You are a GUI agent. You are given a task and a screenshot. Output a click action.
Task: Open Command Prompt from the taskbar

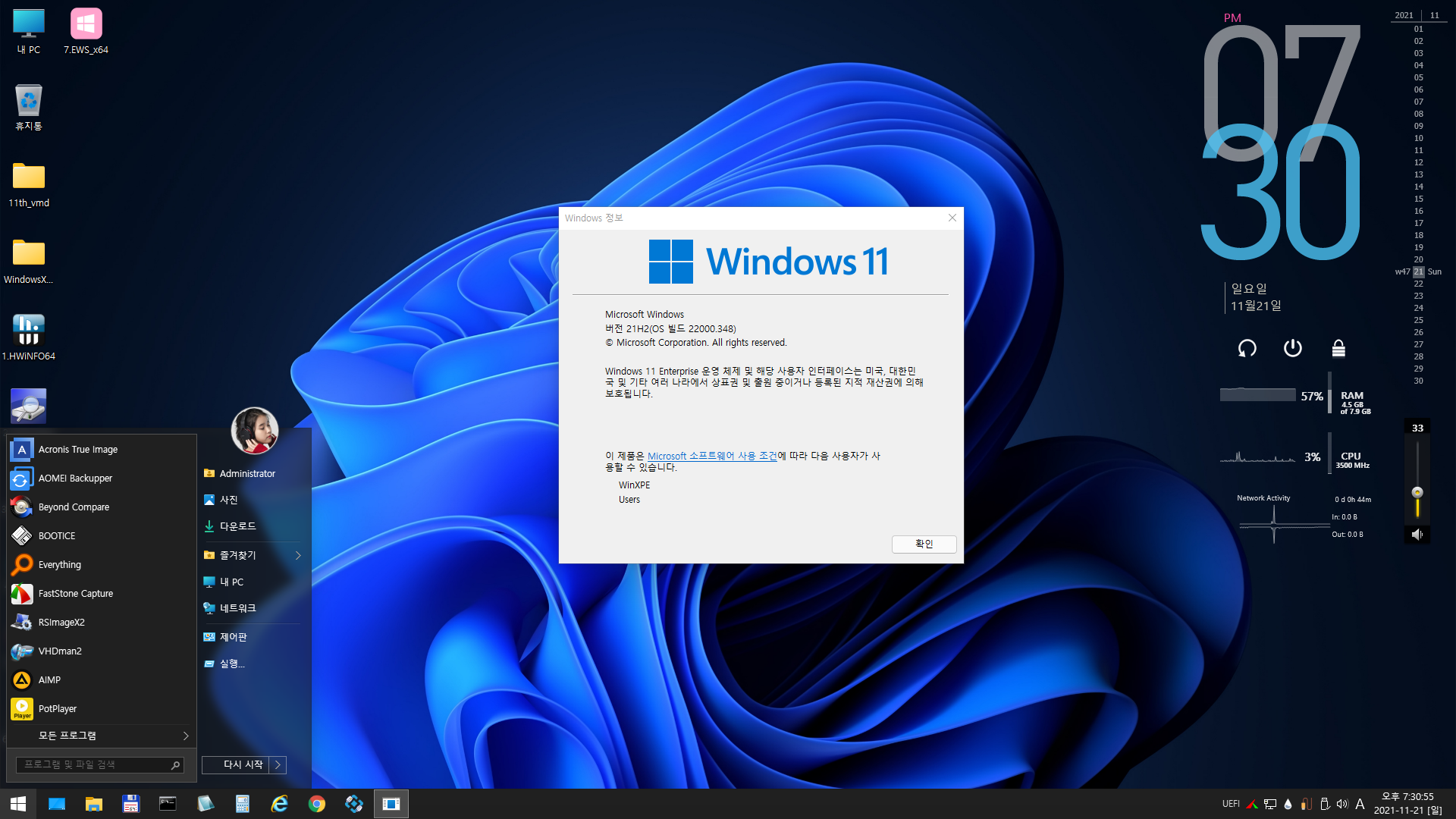tap(168, 804)
